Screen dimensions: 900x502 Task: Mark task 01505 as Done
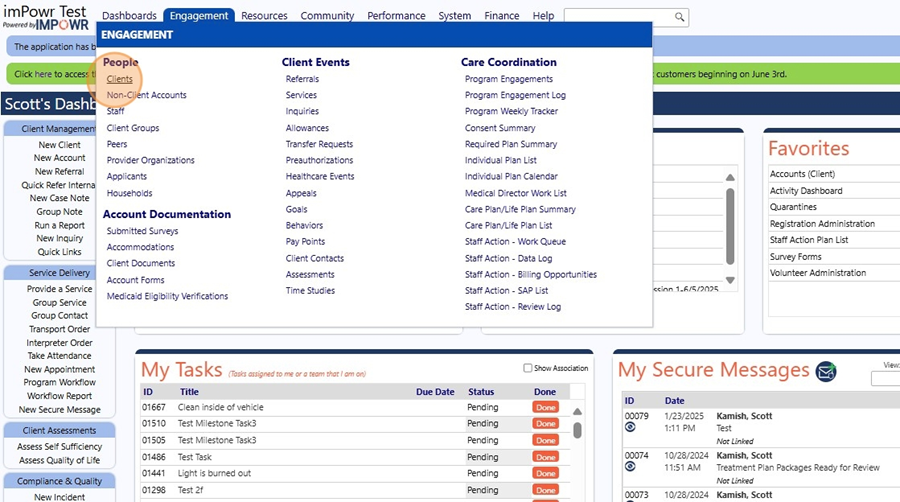click(545, 441)
